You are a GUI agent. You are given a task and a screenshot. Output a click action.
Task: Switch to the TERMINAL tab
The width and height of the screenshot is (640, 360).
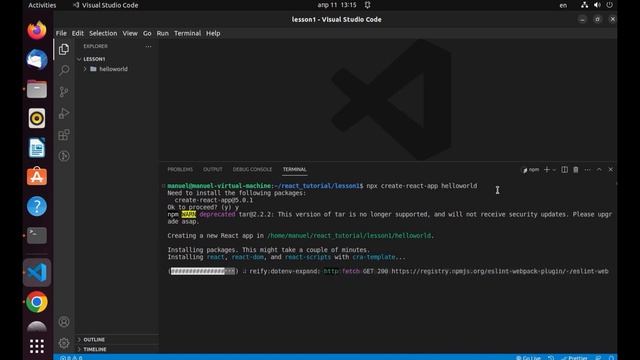tap(294, 169)
